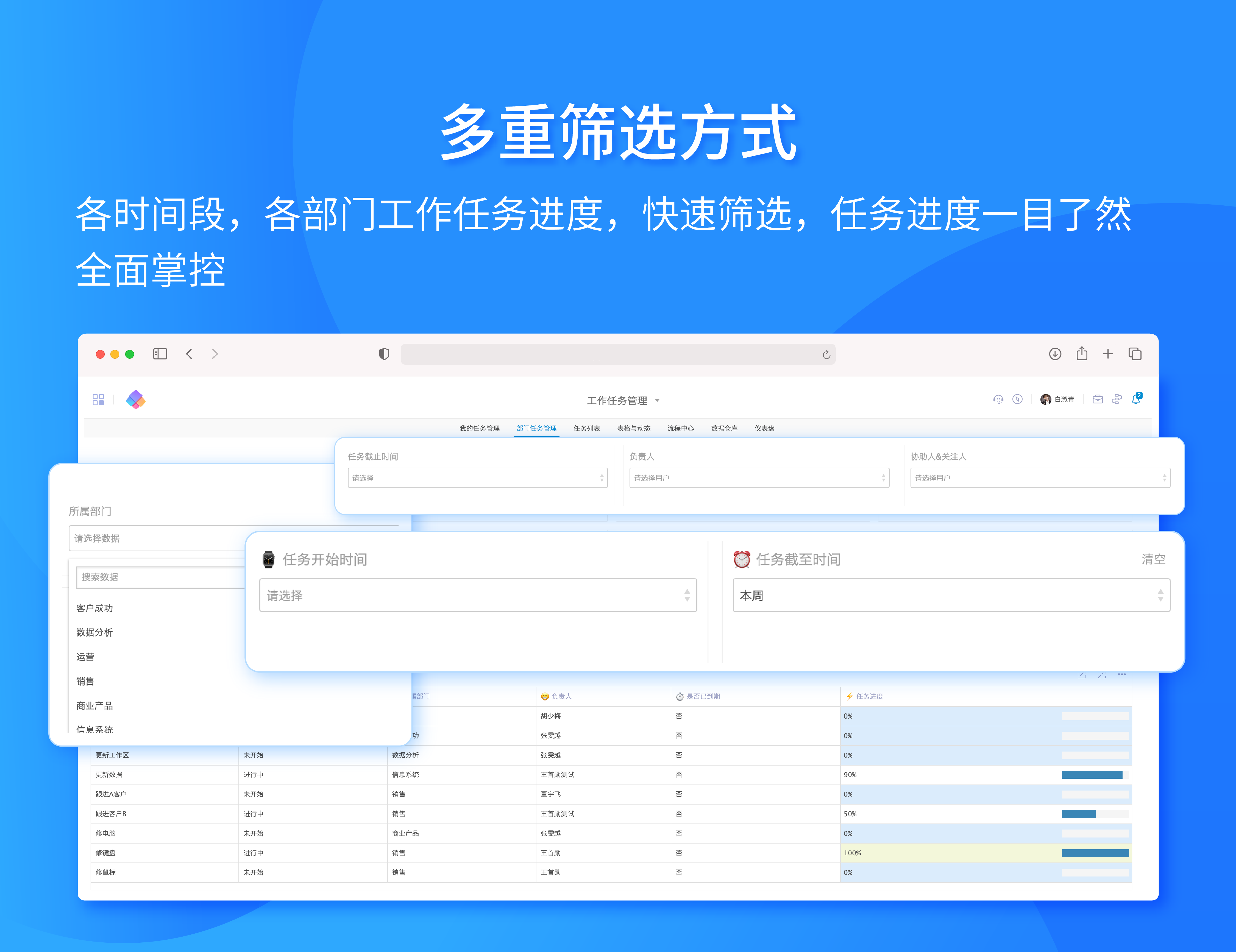Click the compass guide icon
Viewport: 1236px width, 952px height.
click(x=1018, y=399)
